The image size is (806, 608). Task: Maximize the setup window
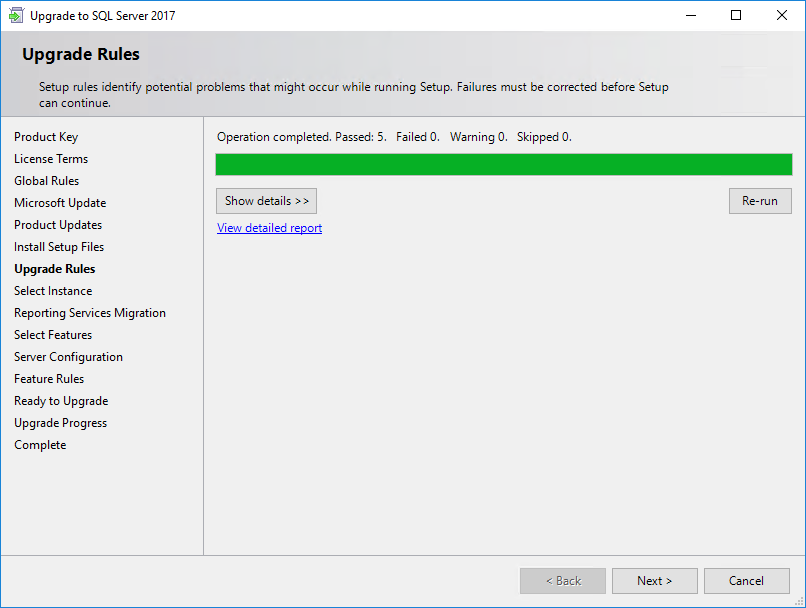pos(736,15)
